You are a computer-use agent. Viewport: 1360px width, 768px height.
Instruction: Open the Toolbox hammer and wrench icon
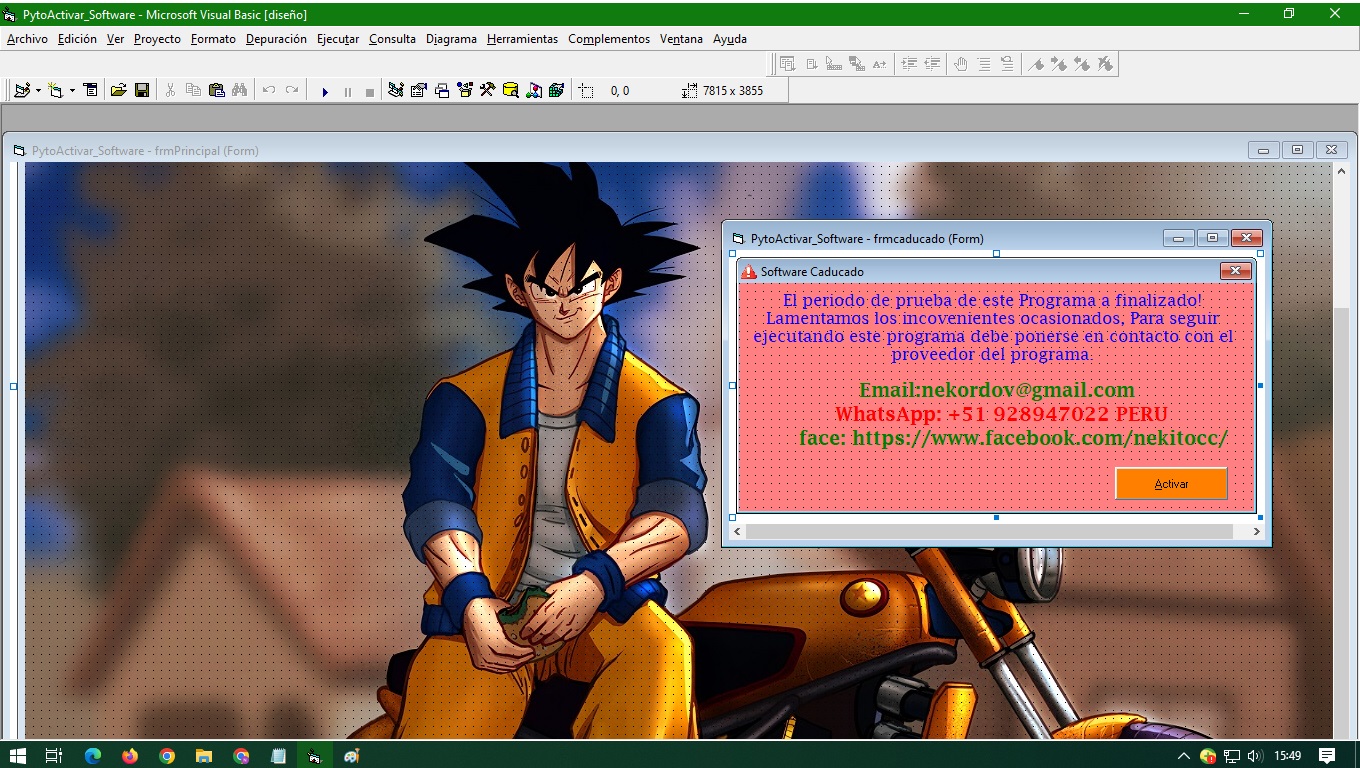tap(487, 90)
